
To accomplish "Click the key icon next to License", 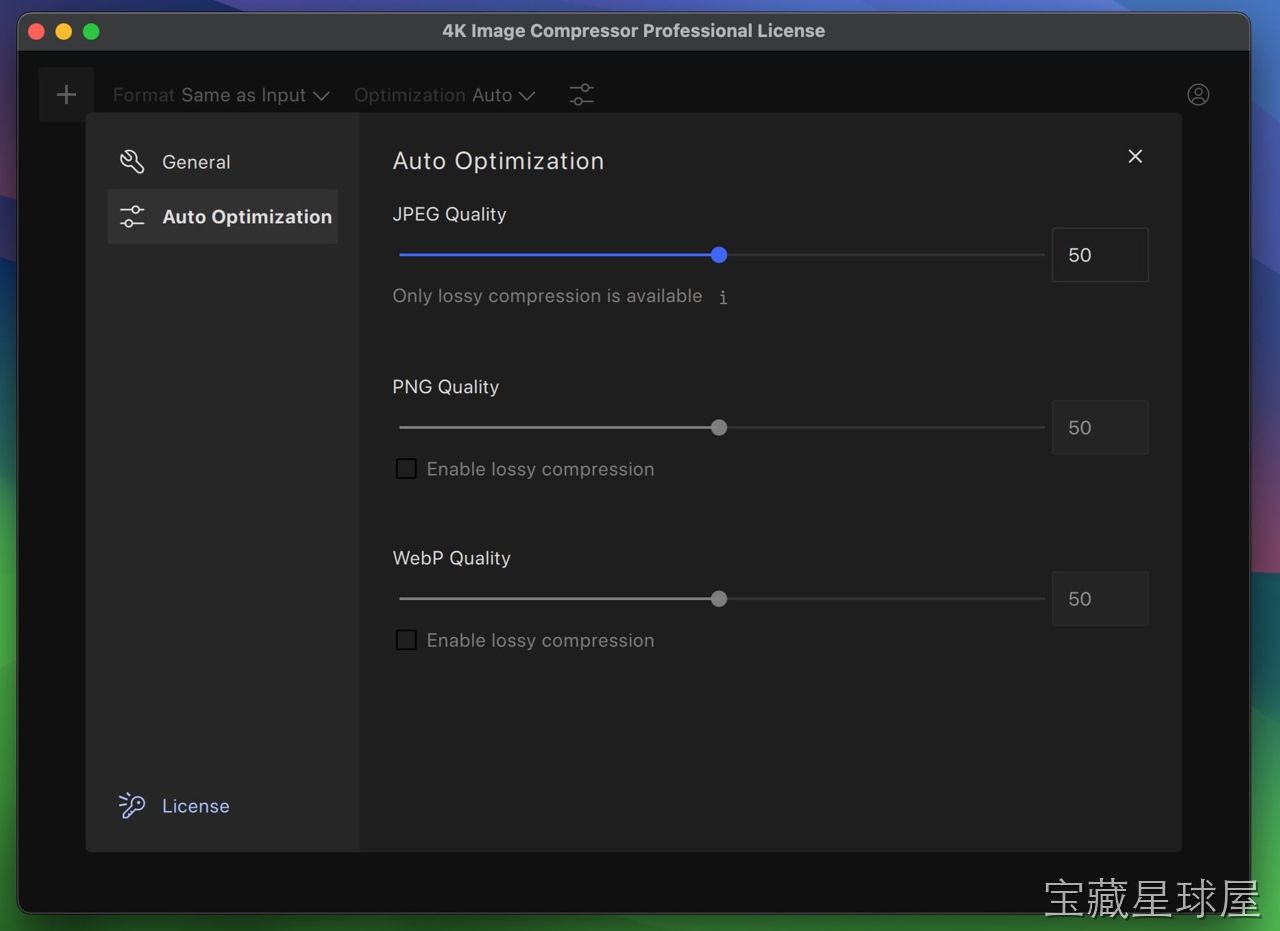I will pyautogui.click(x=132, y=806).
